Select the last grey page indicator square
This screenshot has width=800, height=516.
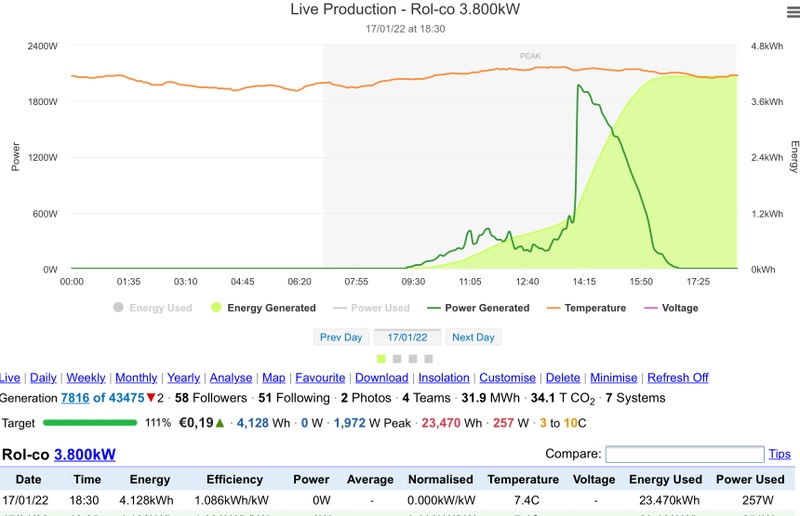point(429,358)
